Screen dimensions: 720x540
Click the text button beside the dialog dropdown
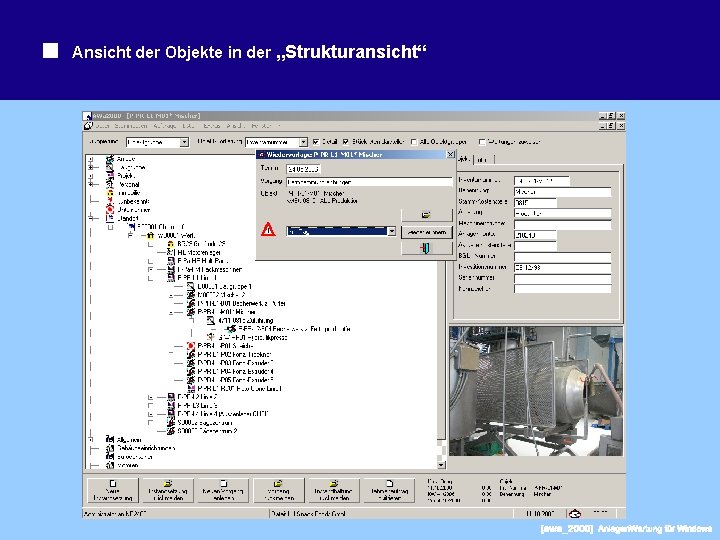pyautogui.click(x=427, y=232)
